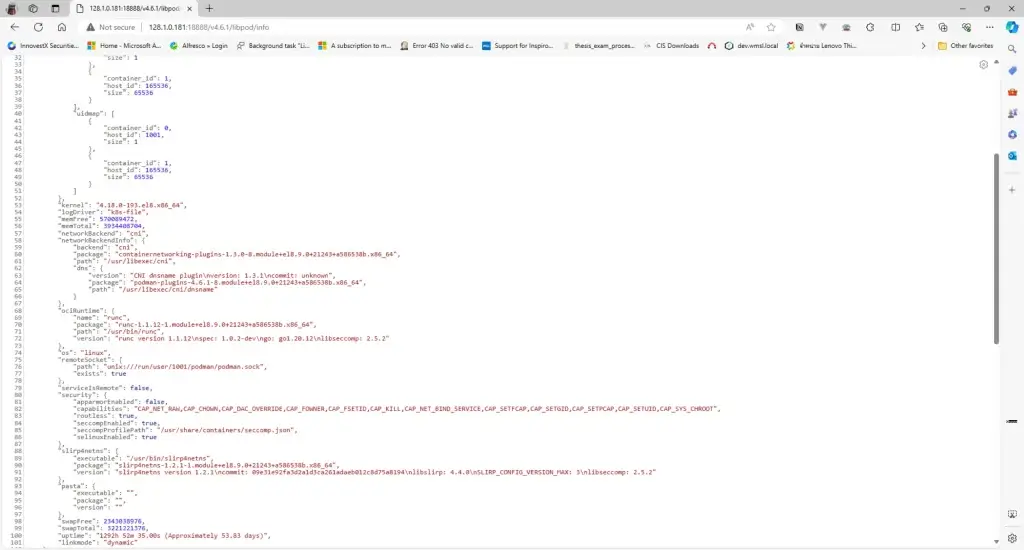Click the CNI dnsname plugin version text
The image size is (1024, 550).
tap(232, 276)
